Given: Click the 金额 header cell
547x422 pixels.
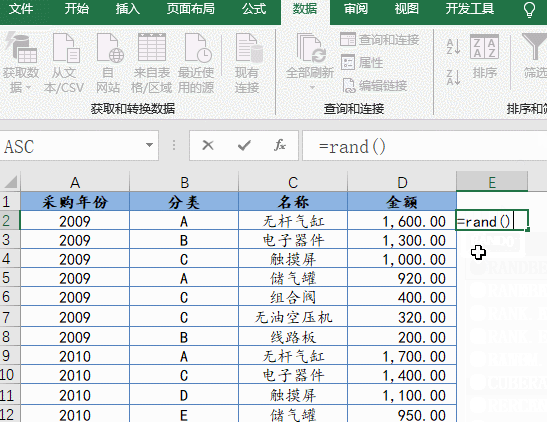Looking at the screenshot, I should [x=402, y=202].
